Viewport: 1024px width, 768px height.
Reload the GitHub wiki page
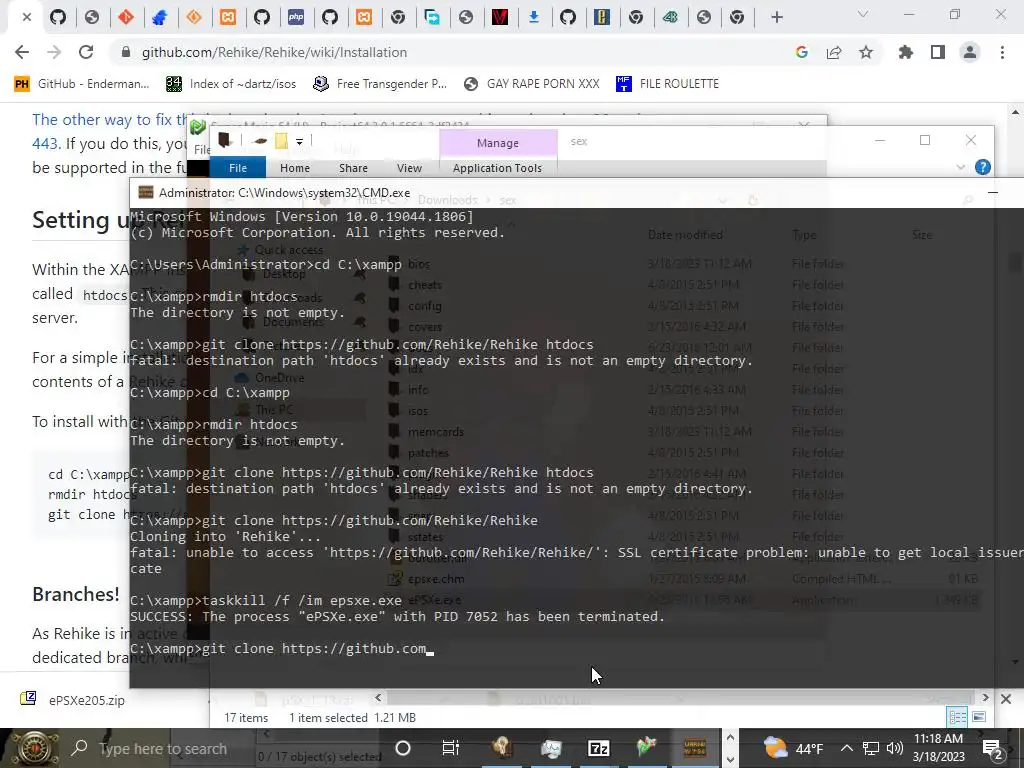86,52
